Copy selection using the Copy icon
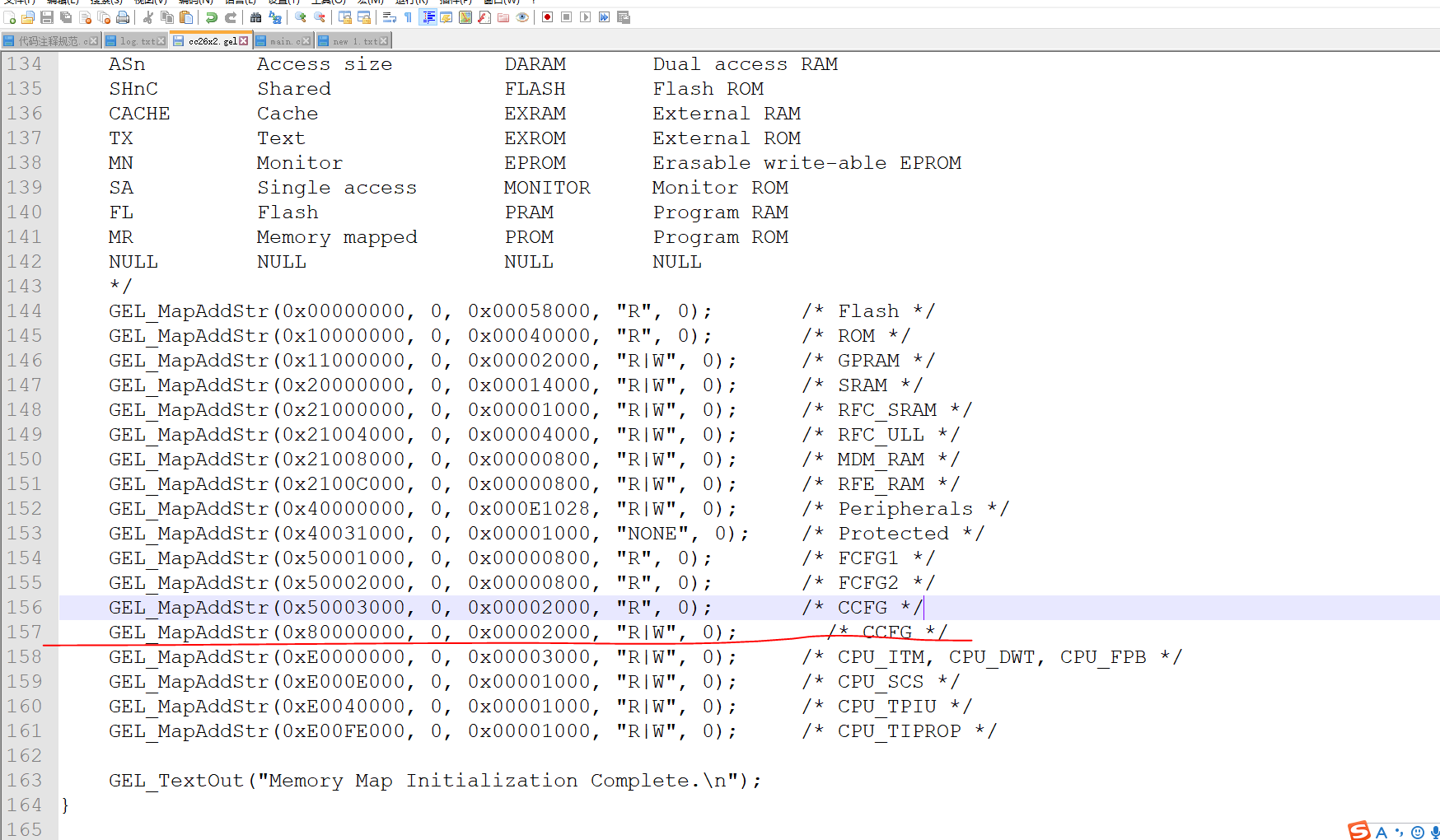Screen dimensions: 1440x840 click(167, 17)
